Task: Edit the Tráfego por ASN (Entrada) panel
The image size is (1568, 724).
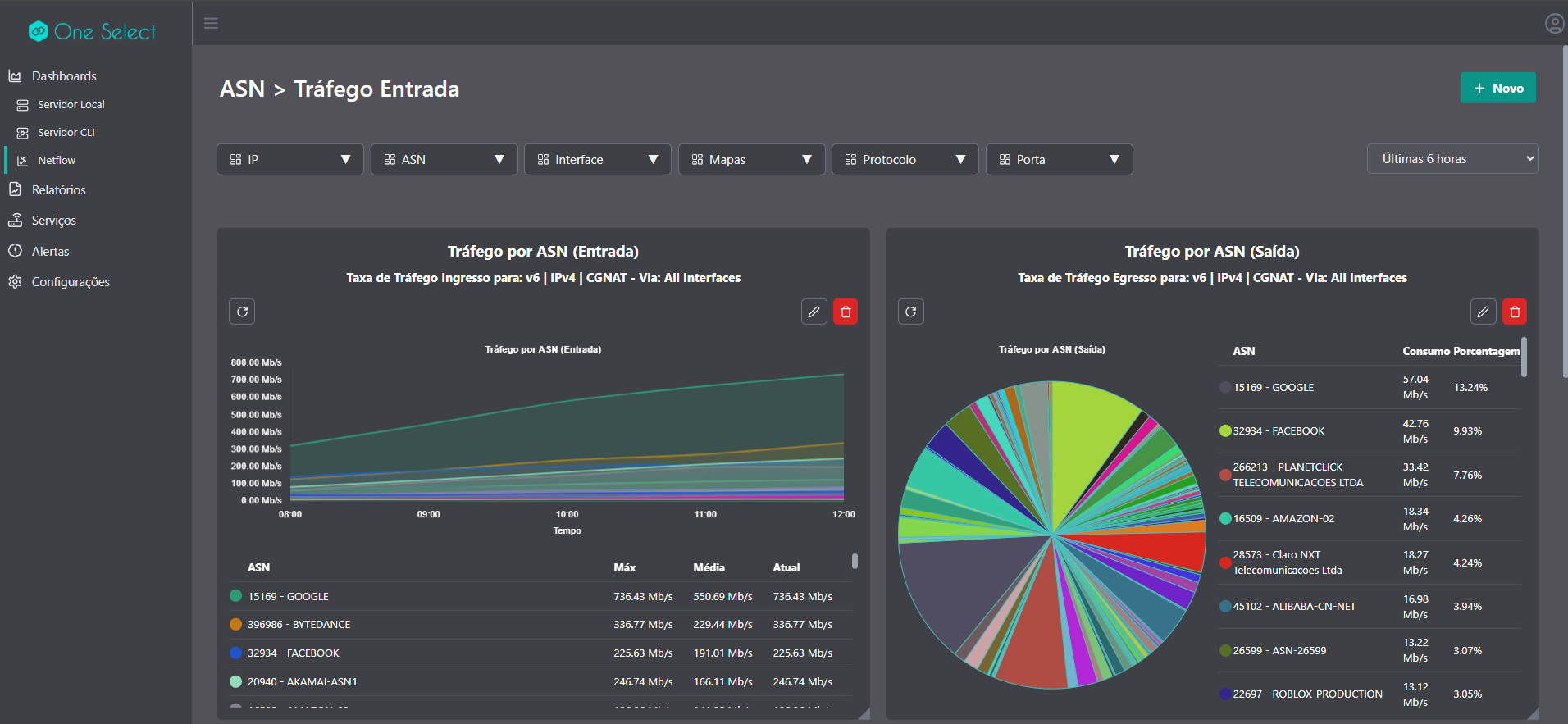Action: point(814,312)
